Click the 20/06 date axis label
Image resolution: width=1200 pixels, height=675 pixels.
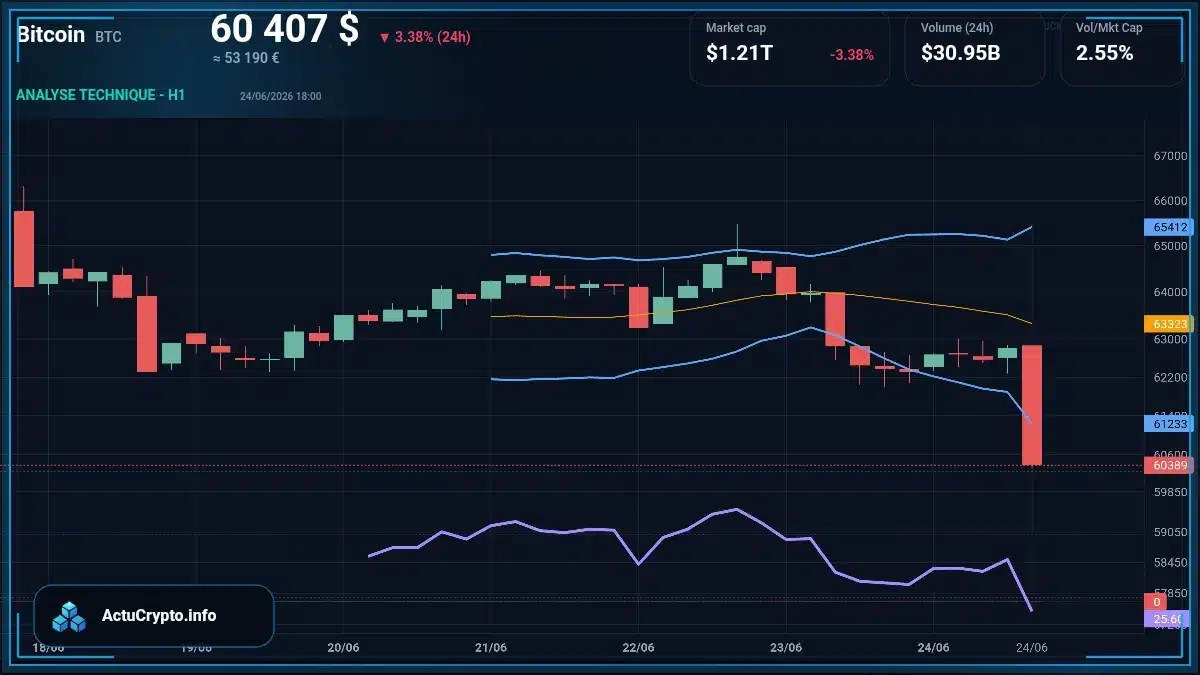point(343,647)
